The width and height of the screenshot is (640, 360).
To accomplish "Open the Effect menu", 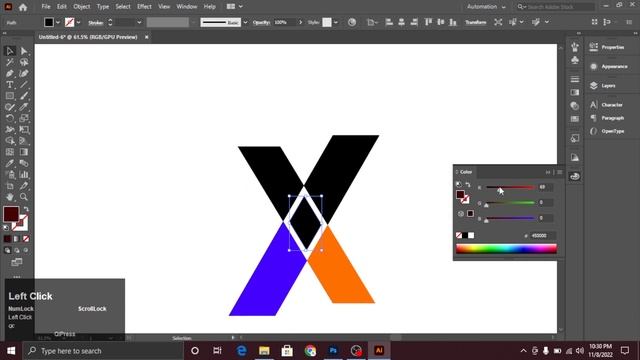I will pyautogui.click(x=144, y=7).
